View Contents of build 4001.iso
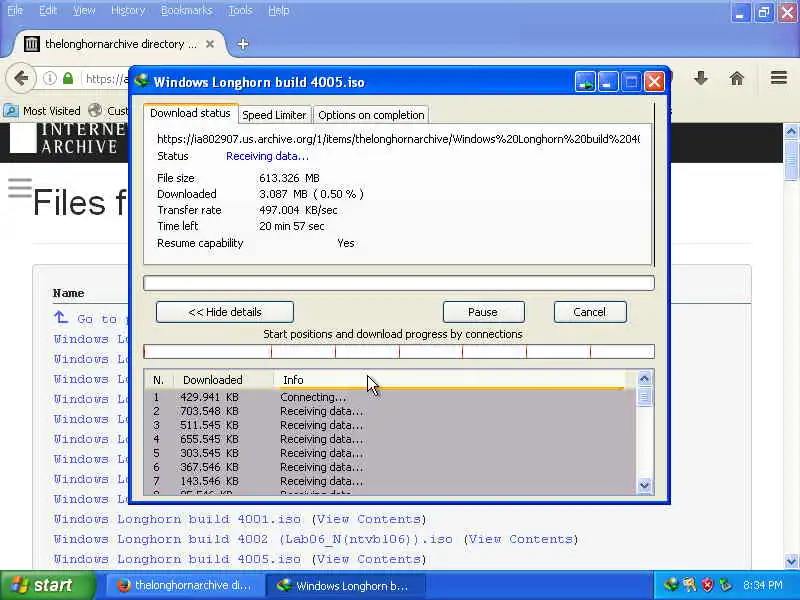The height and width of the screenshot is (600, 800). point(368,519)
